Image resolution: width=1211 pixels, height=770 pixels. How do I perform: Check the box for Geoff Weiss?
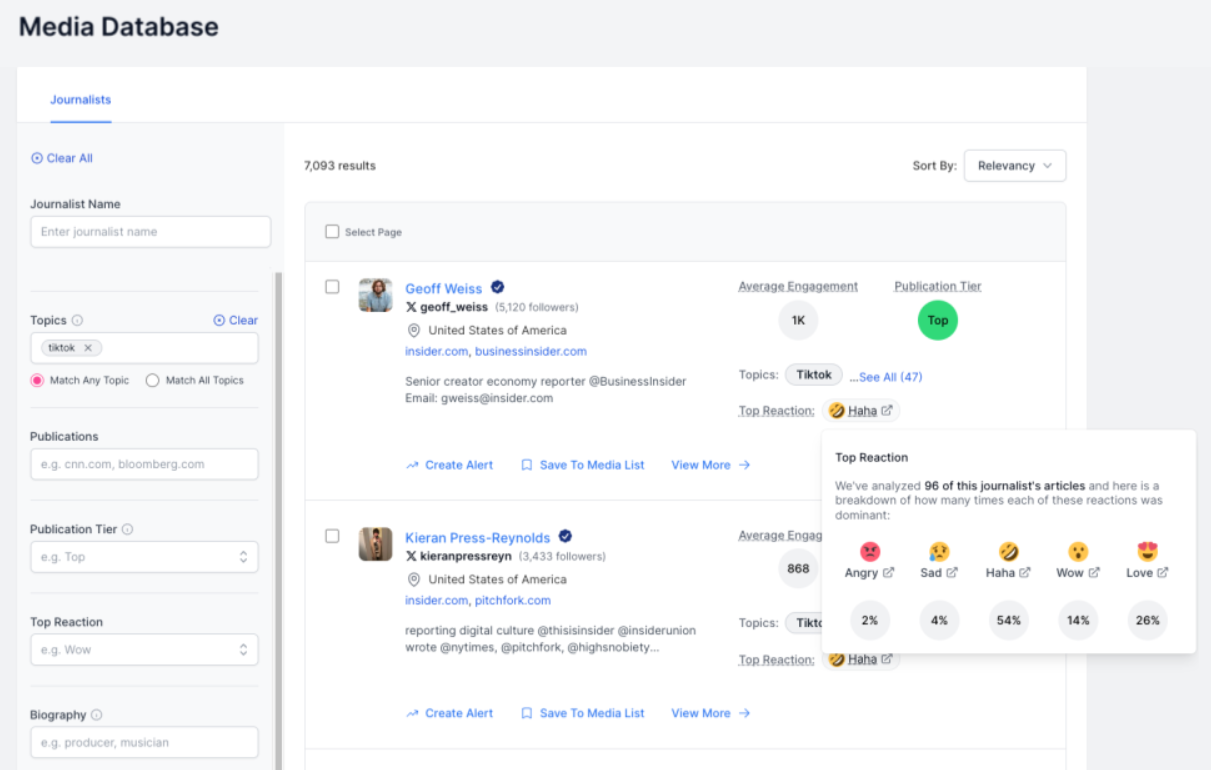[x=332, y=287]
